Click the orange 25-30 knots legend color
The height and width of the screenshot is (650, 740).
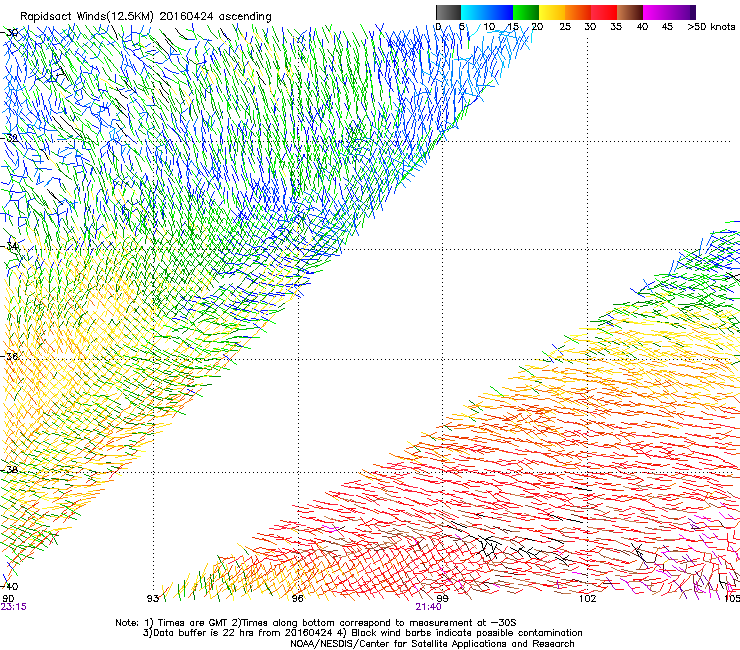pos(578,12)
